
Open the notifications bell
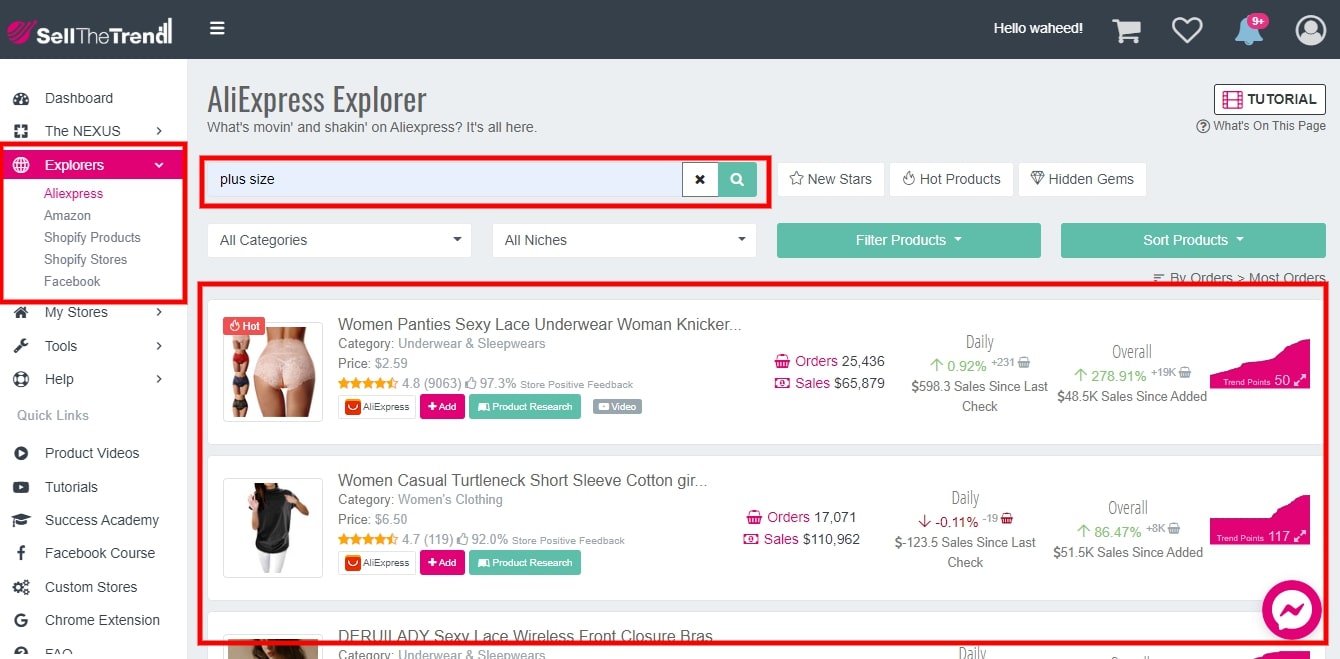point(1249,30)
